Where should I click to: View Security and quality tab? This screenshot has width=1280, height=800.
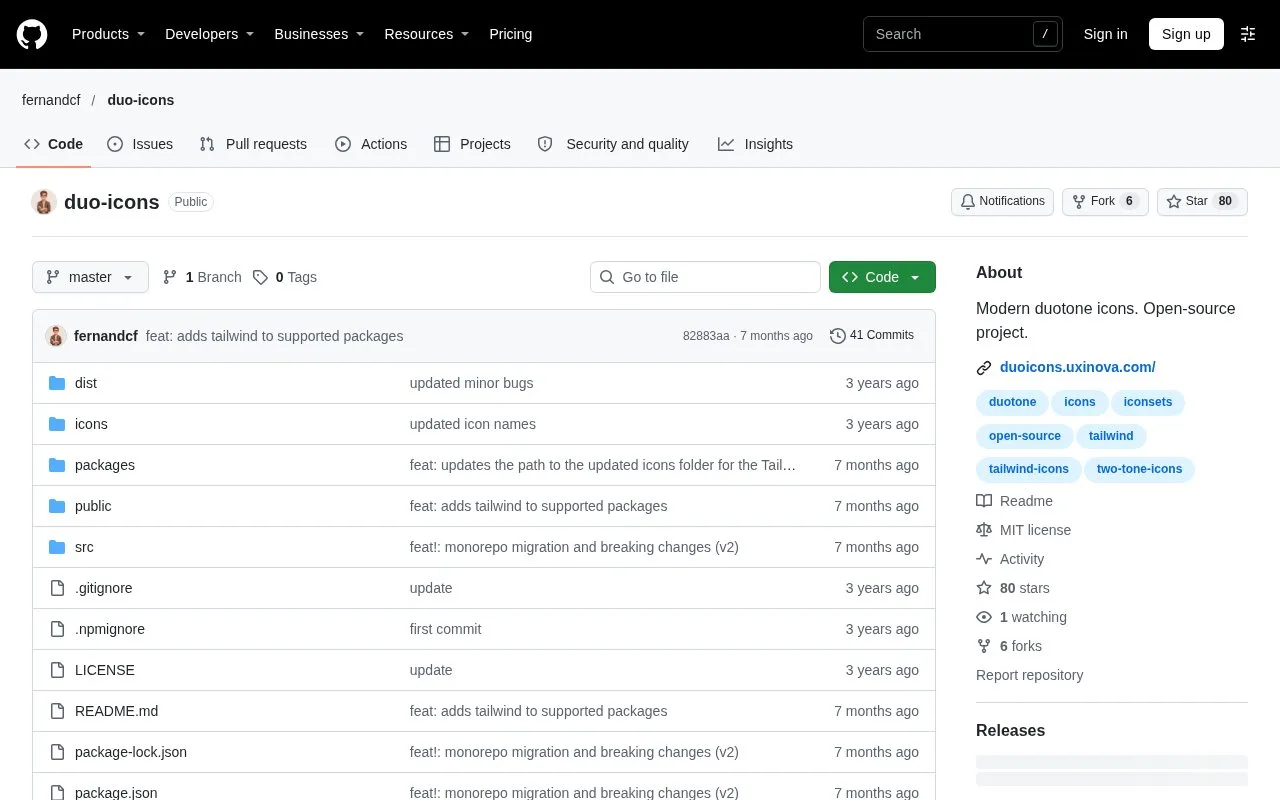coord(613,144)
